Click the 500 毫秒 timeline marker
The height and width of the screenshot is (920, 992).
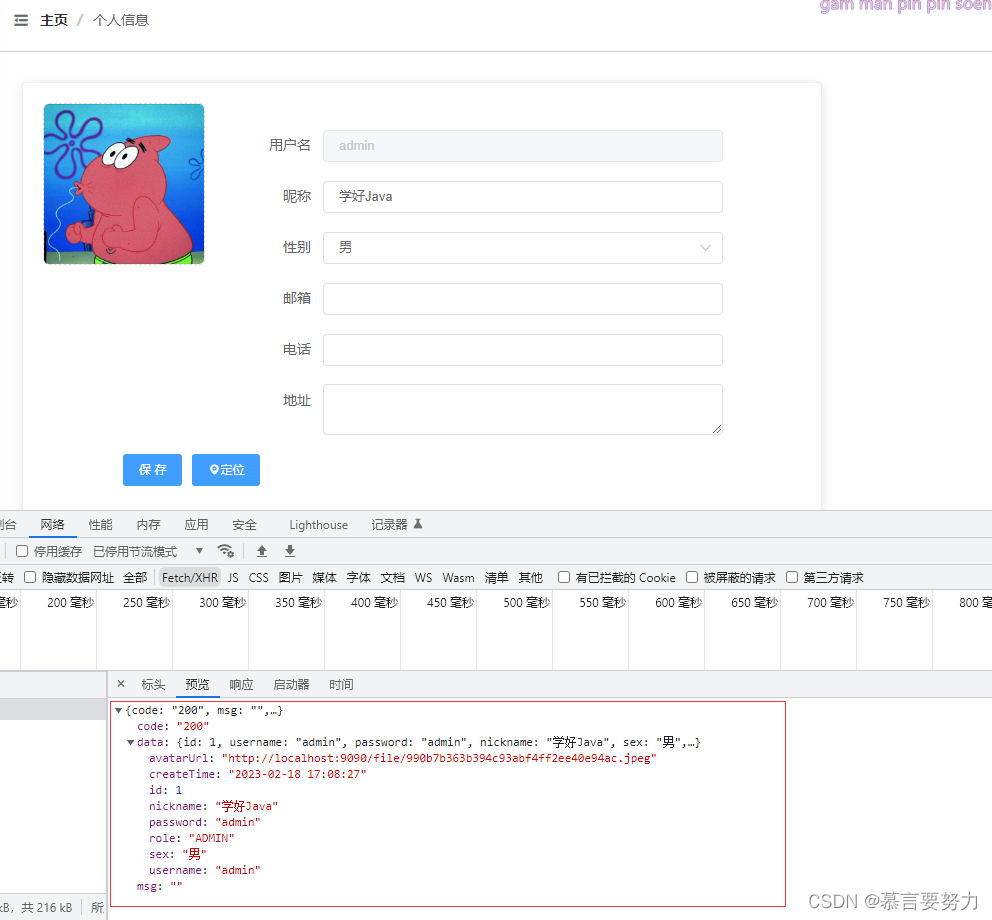pos(526,603)
